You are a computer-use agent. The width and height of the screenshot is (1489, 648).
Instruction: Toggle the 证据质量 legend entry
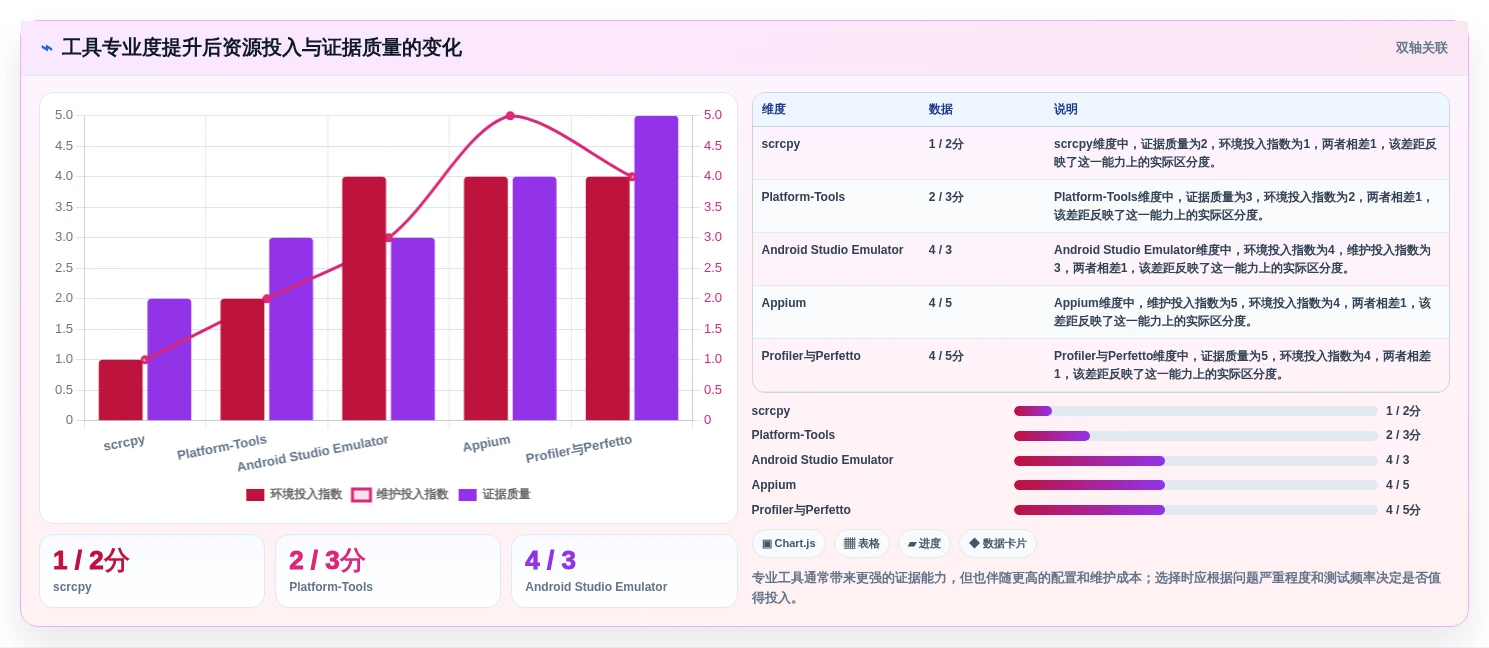[494, 494]
